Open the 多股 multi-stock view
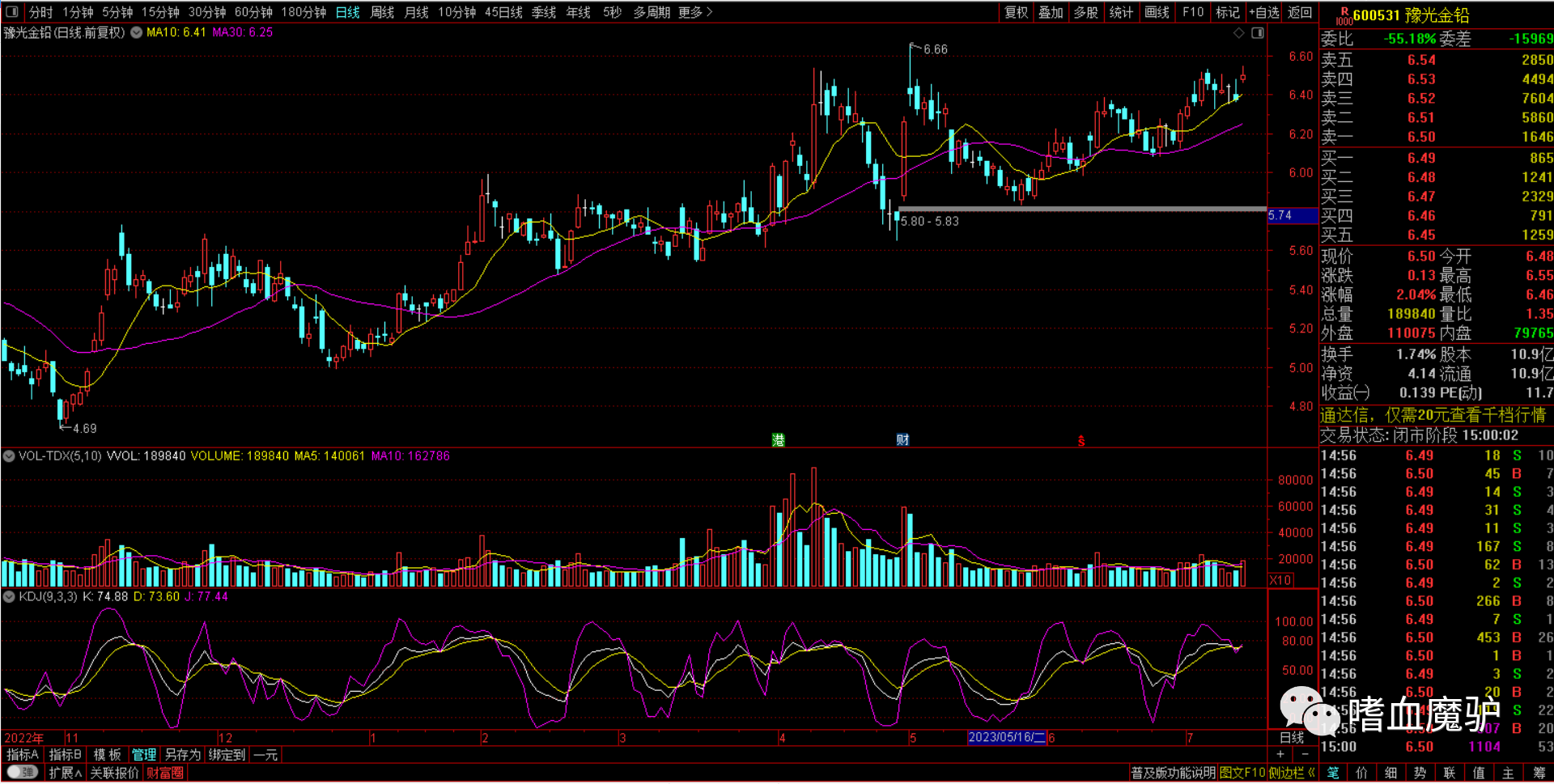 1086,12
